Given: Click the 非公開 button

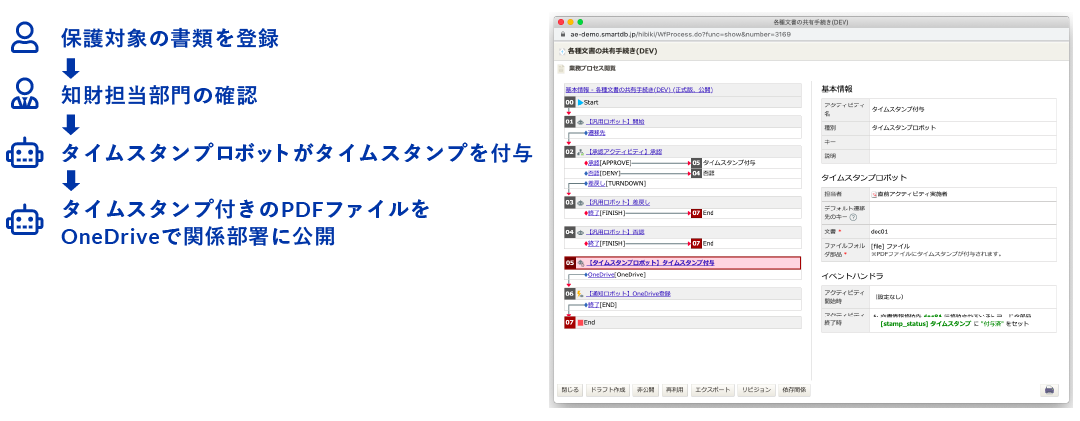Looking at the screenshot, I should point(645,390).
